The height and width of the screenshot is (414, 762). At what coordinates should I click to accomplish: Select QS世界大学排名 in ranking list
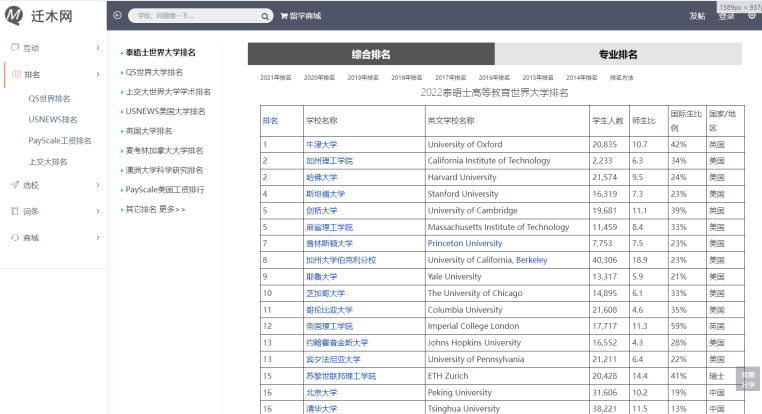click(154, 72)
